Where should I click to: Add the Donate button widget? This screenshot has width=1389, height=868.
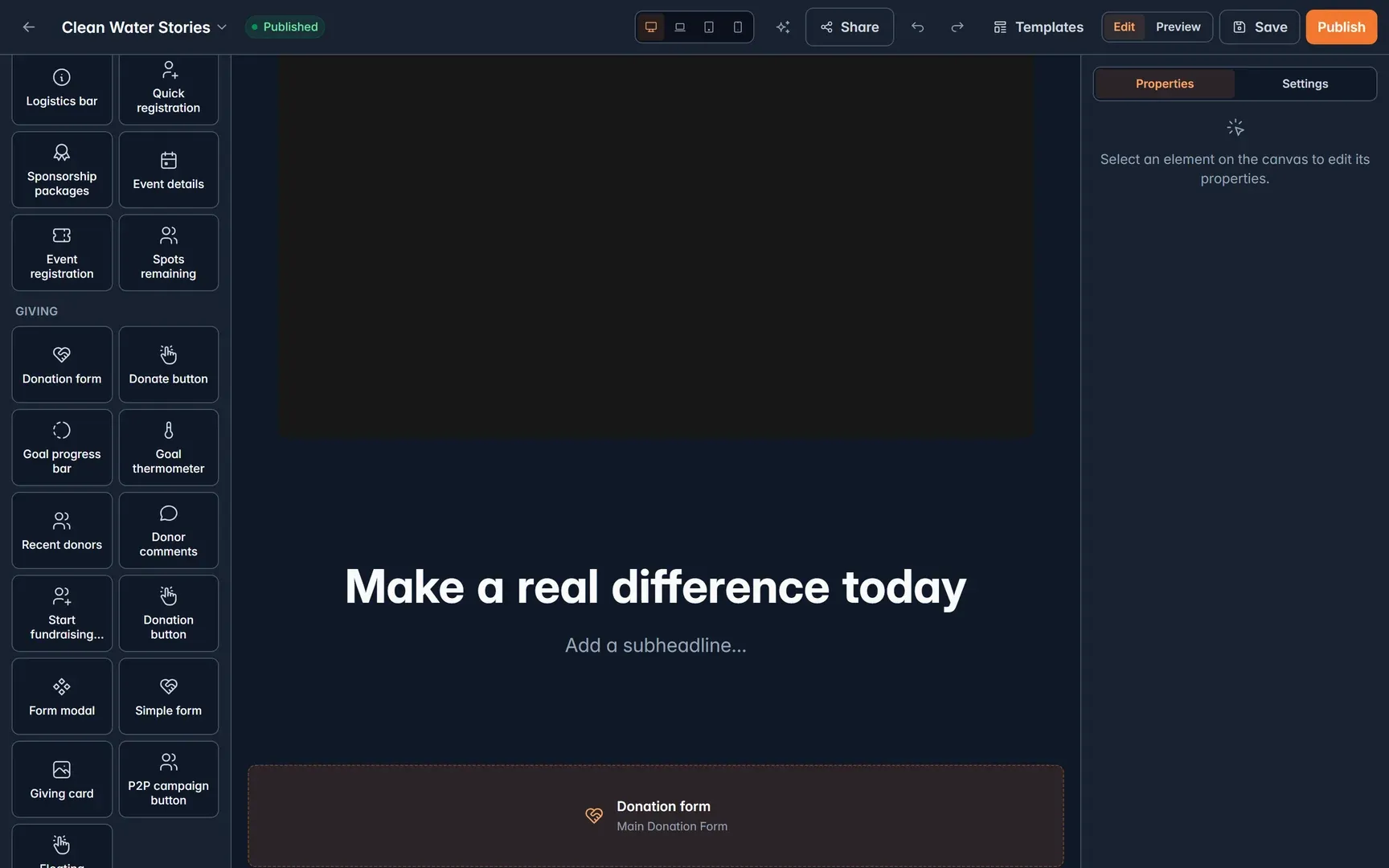click(x=169, y=365)
